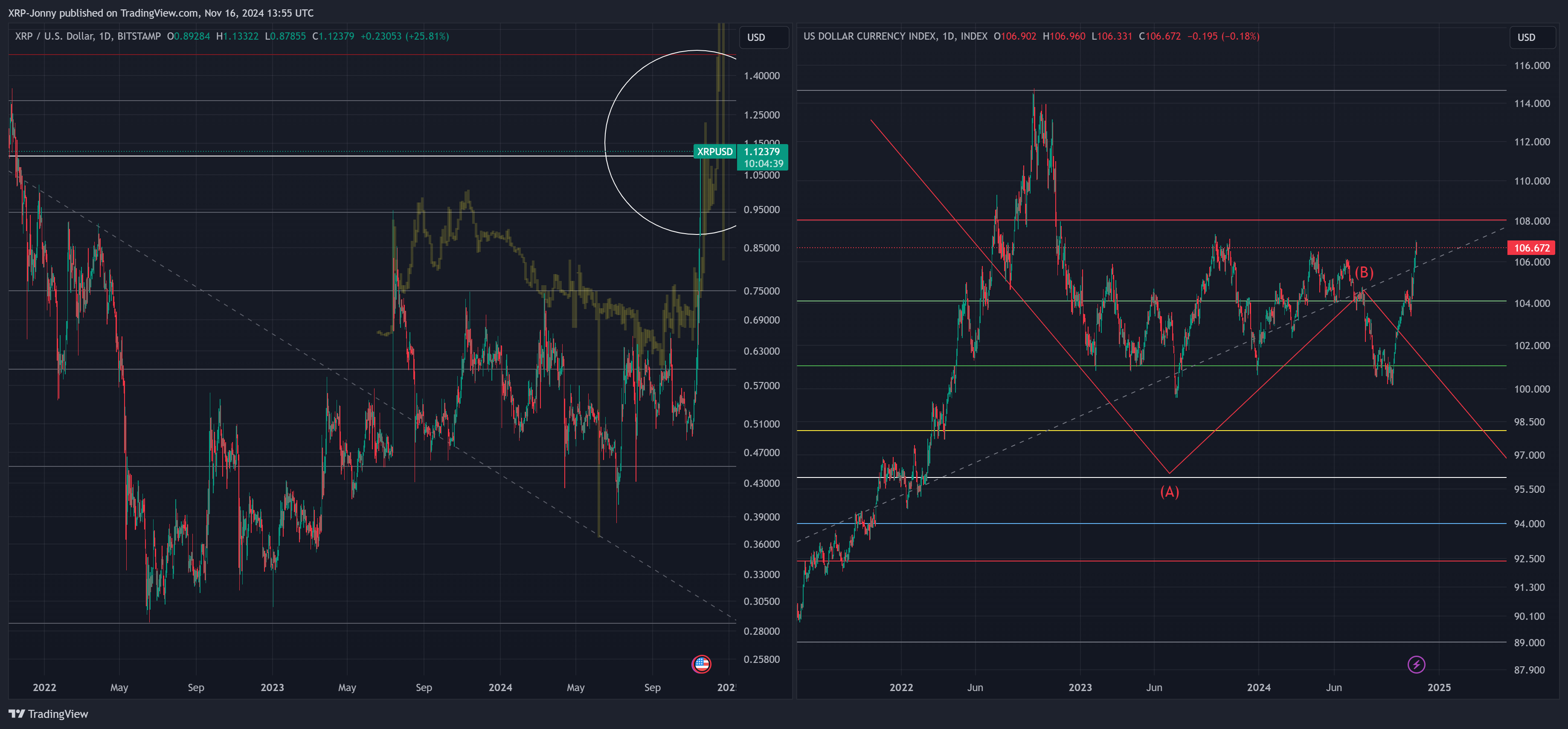Click 89.000 on dollar index price axis
The height and width of the screenshot is (729, 1568).
(x=1529, y=643)
